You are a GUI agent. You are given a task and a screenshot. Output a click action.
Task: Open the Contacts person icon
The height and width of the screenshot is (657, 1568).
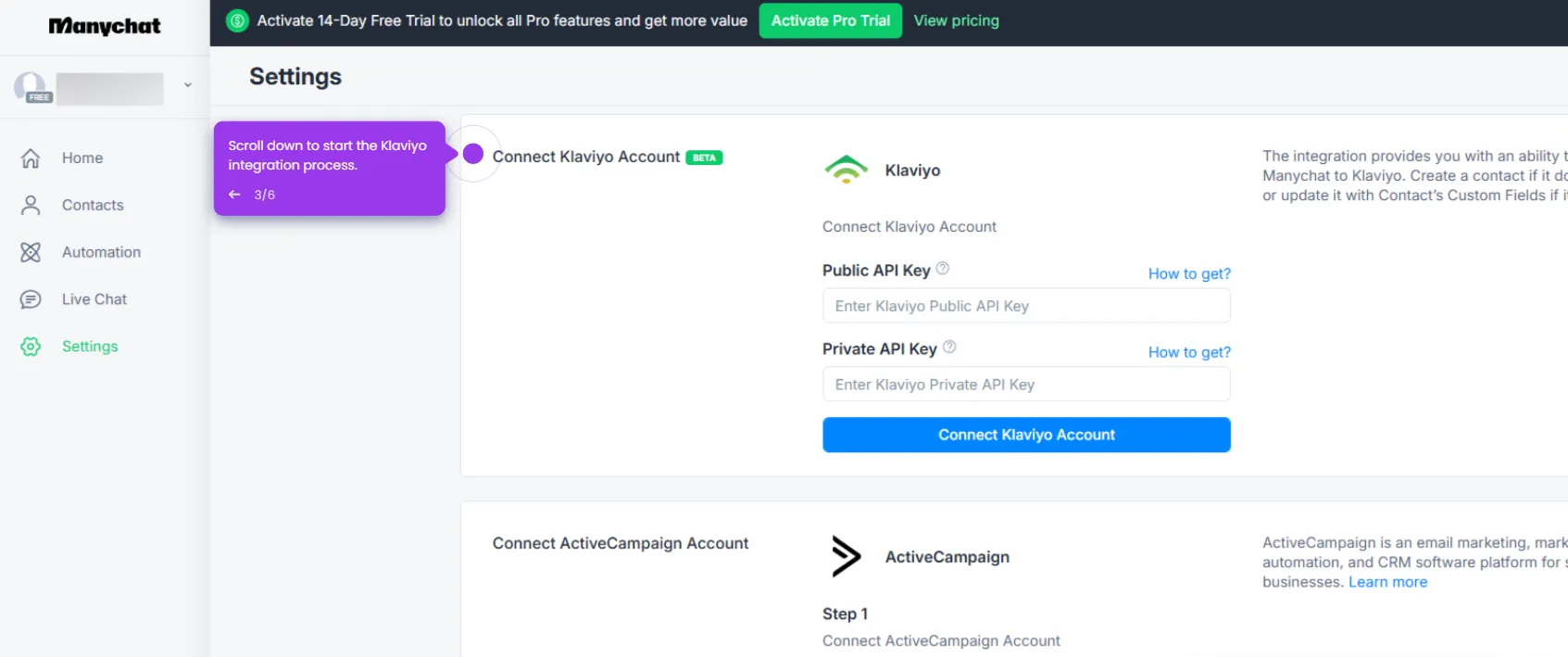[x=31, y=205]
